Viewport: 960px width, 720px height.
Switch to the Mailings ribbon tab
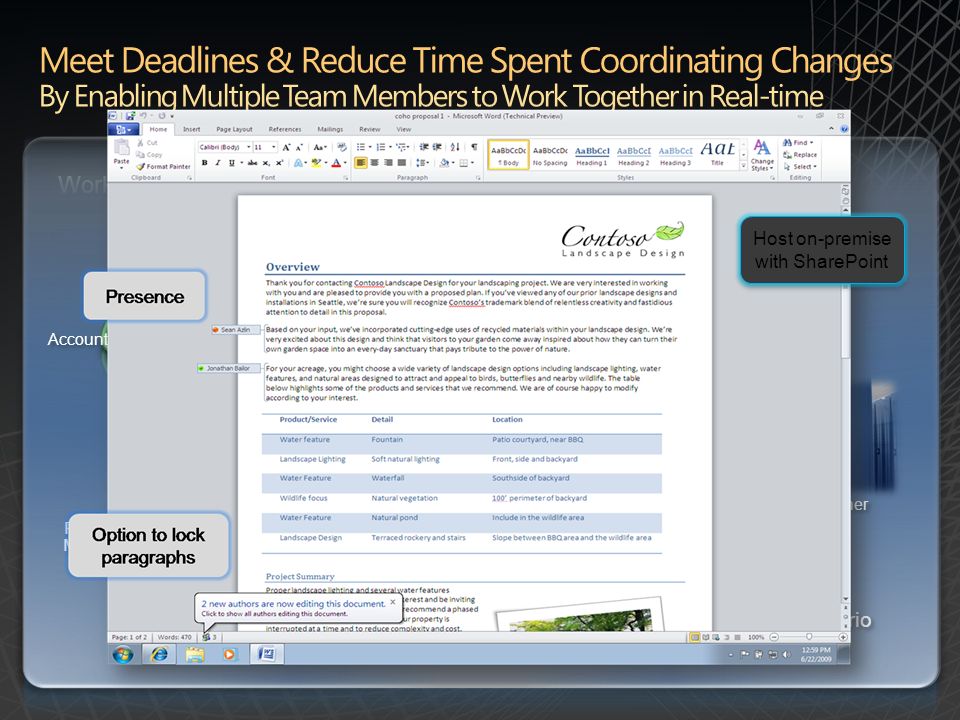(x=330, y=129)
